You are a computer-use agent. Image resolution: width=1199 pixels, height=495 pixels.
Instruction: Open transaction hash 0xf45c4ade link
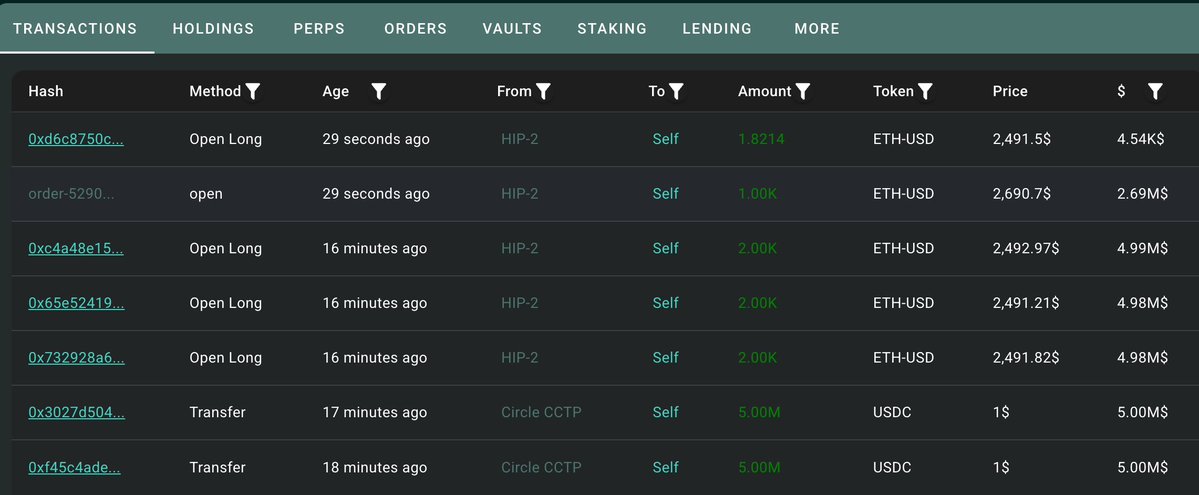tap(74, 467)
